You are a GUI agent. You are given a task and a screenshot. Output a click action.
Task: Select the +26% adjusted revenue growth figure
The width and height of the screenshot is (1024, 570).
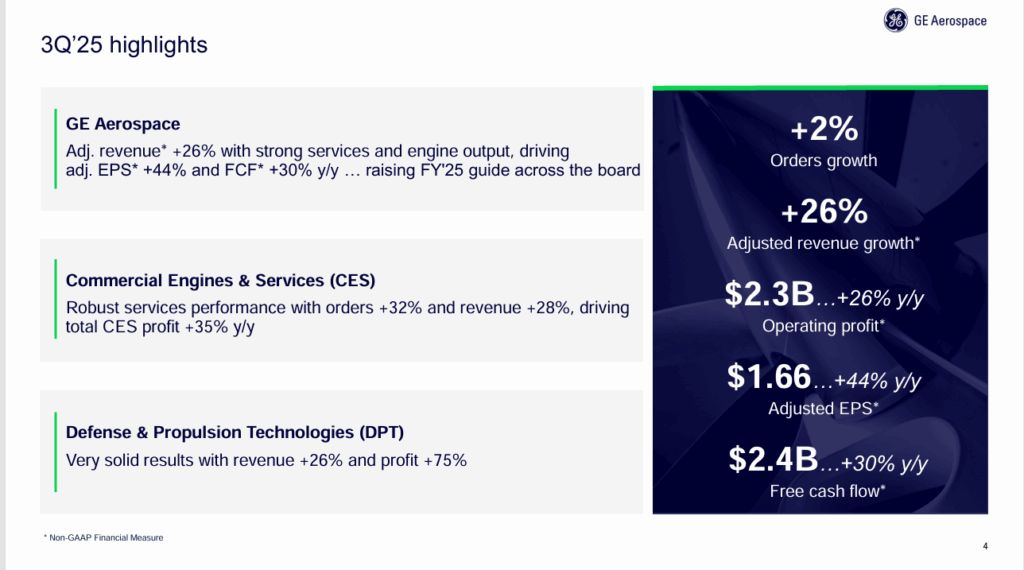(x=824, y=213)
